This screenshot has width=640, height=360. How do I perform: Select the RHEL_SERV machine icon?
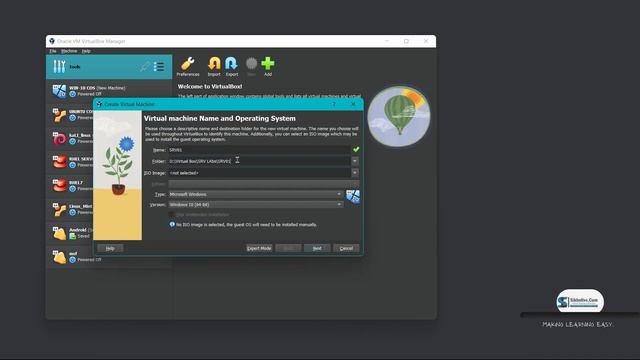coord(59,162)
